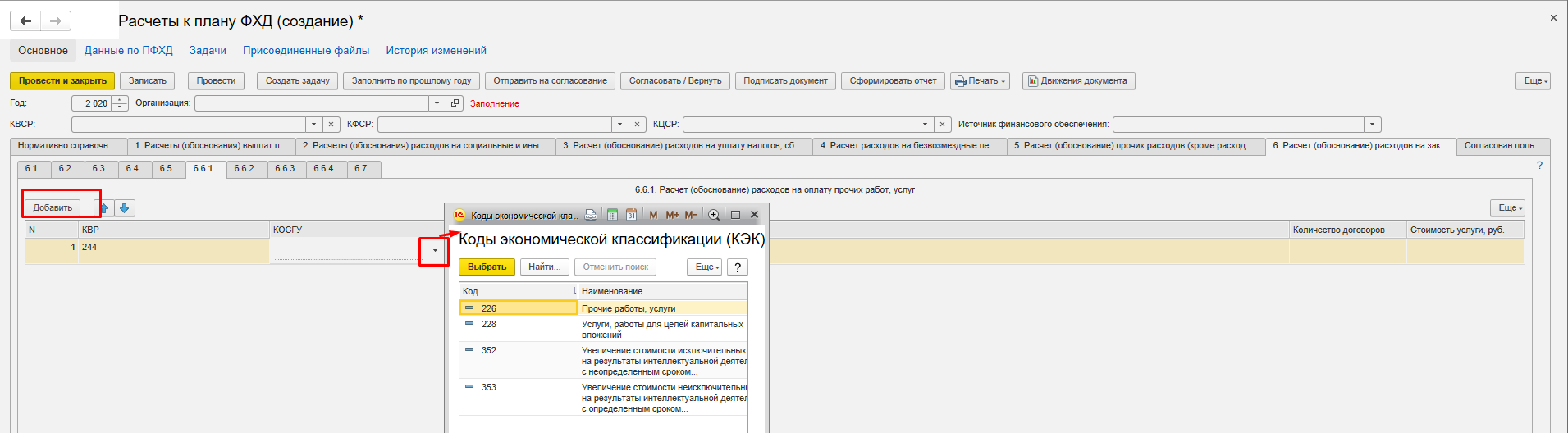Click the M memory button in popup
This screenshot has width=1568, height=433.
(x=653, y=215)
